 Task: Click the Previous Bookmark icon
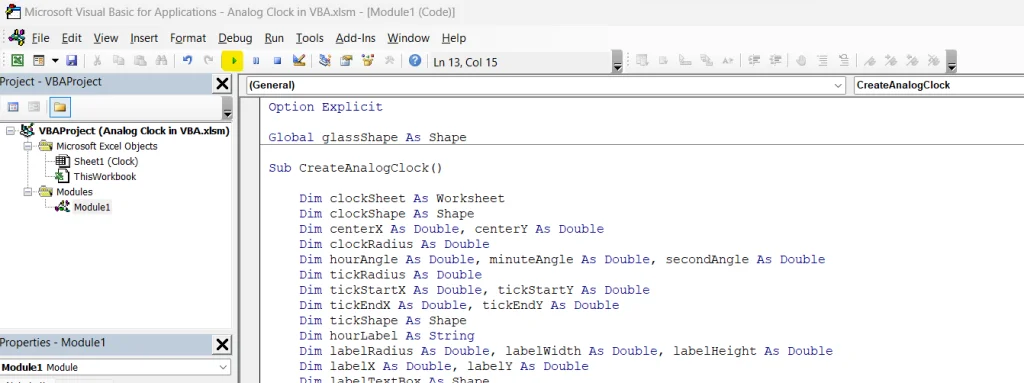click(912, 61)
